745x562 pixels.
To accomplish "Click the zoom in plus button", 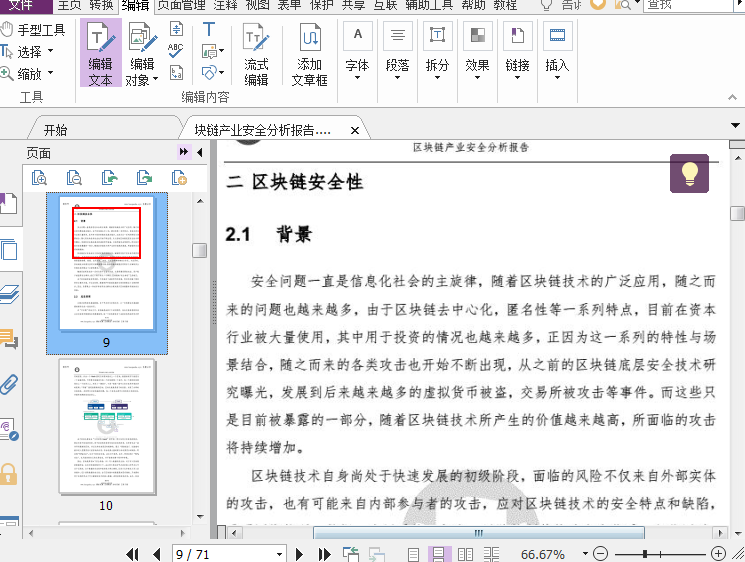I will click(718, 554).
